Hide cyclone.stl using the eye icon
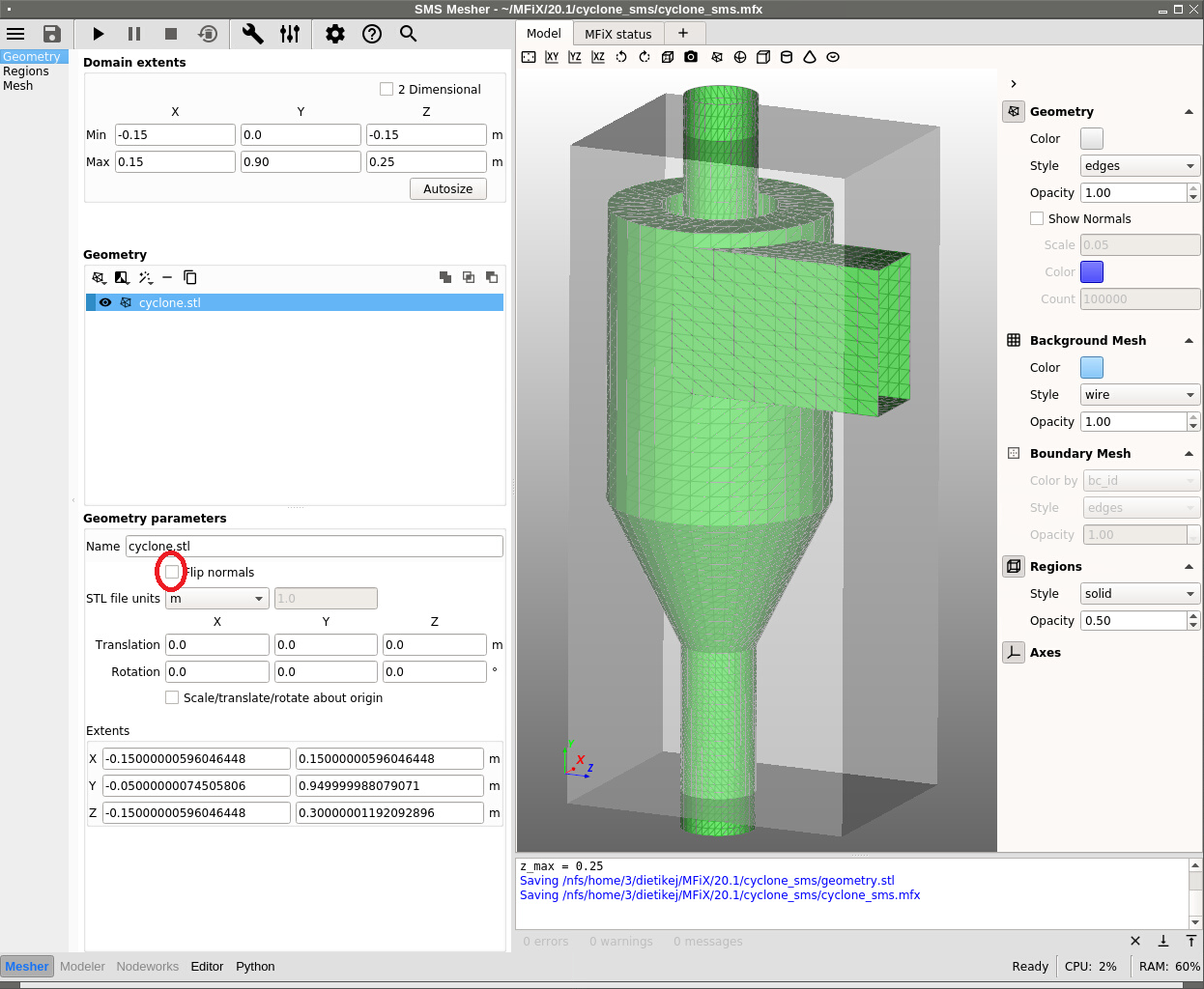Screen dimensions: 1204x989 [x=105, y=302]
